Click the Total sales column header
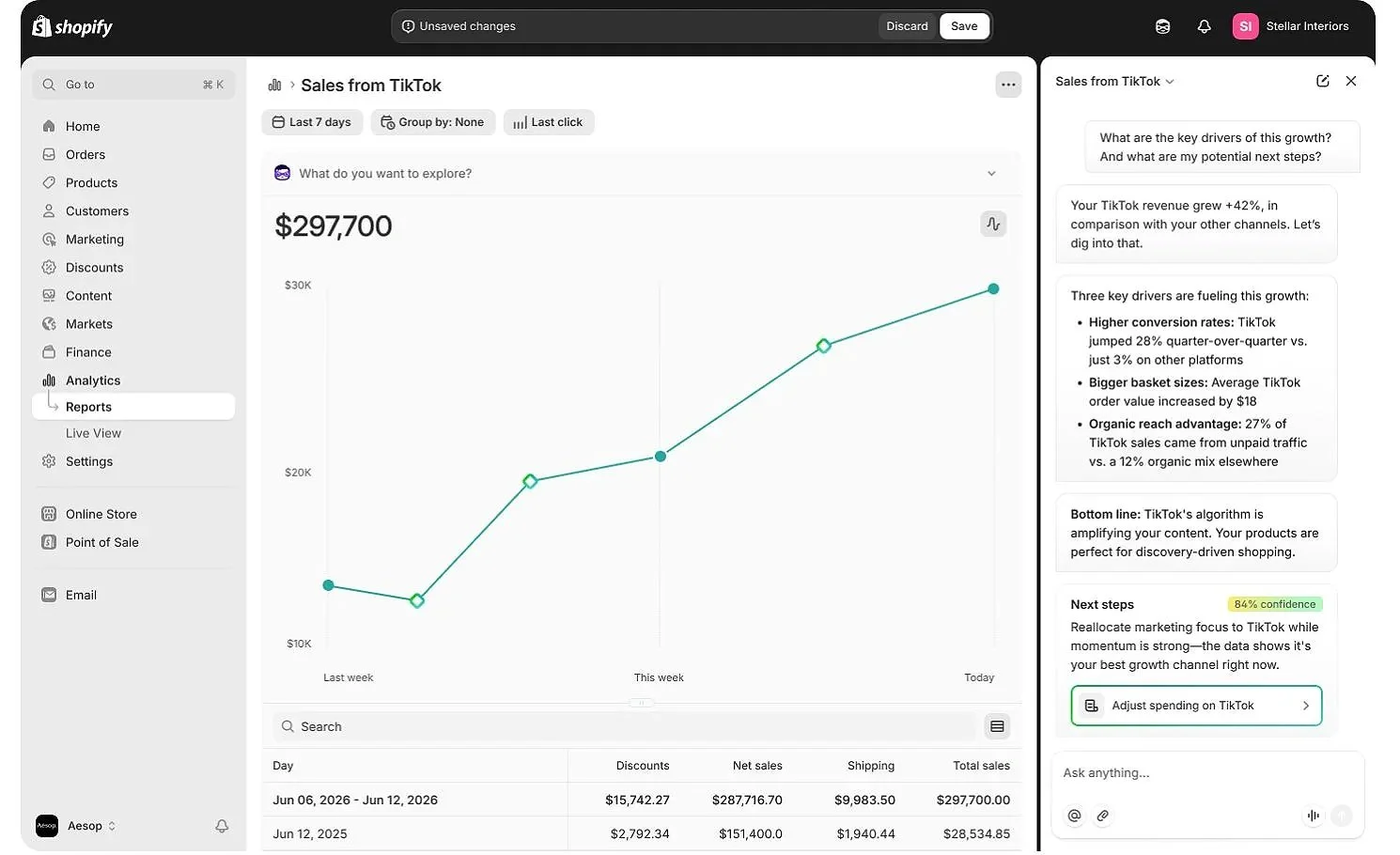 981,766
